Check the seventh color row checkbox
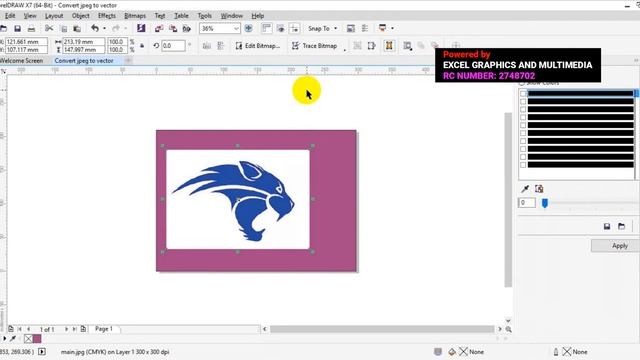640x360 pixels. pos(523,141)
